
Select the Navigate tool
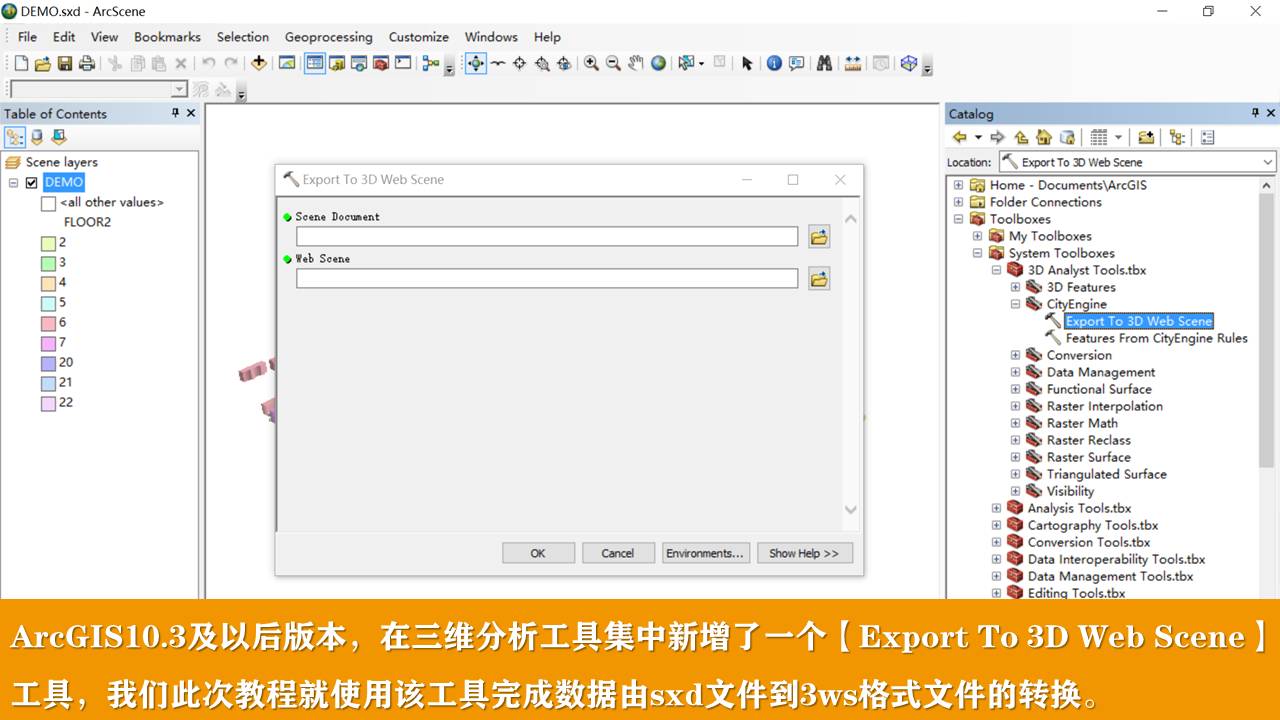click(475, 63)
